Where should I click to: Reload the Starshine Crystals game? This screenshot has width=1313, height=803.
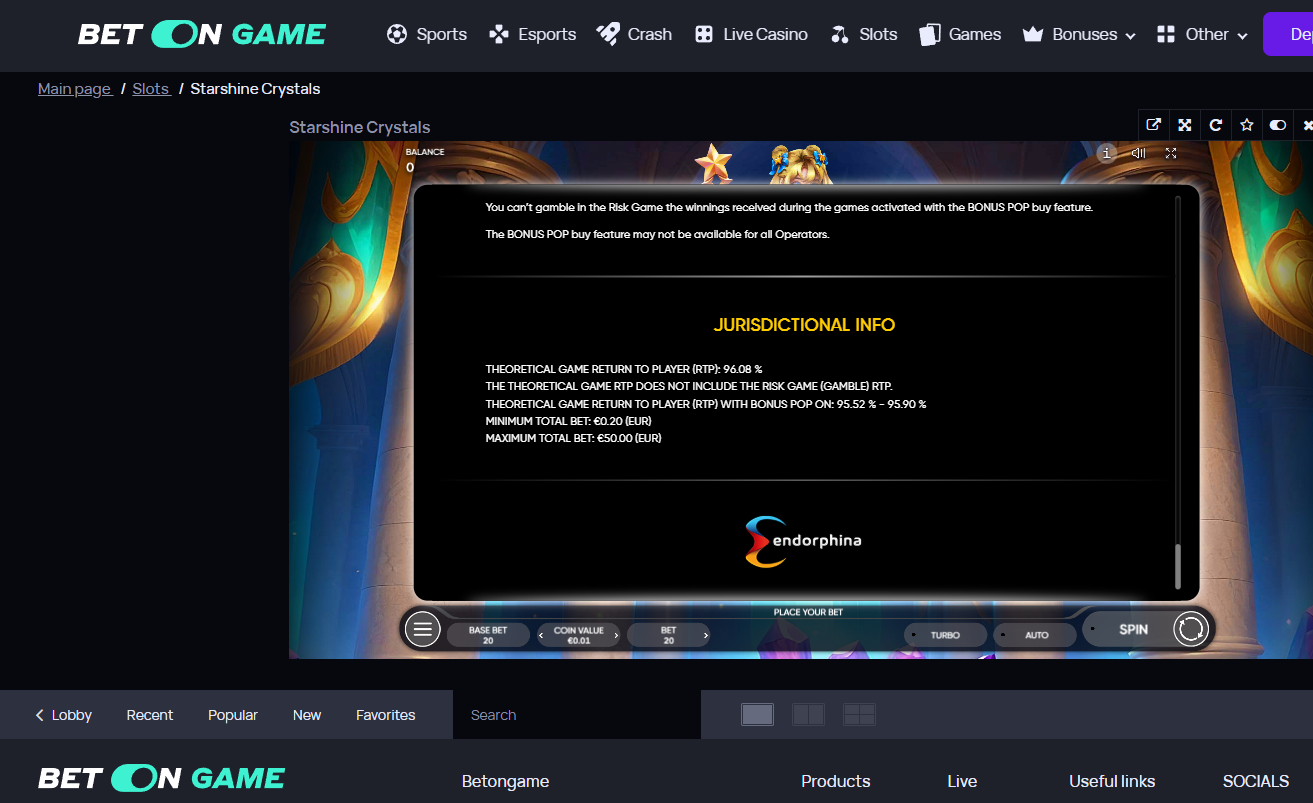pyautogui.click(x=1215, y=125)
